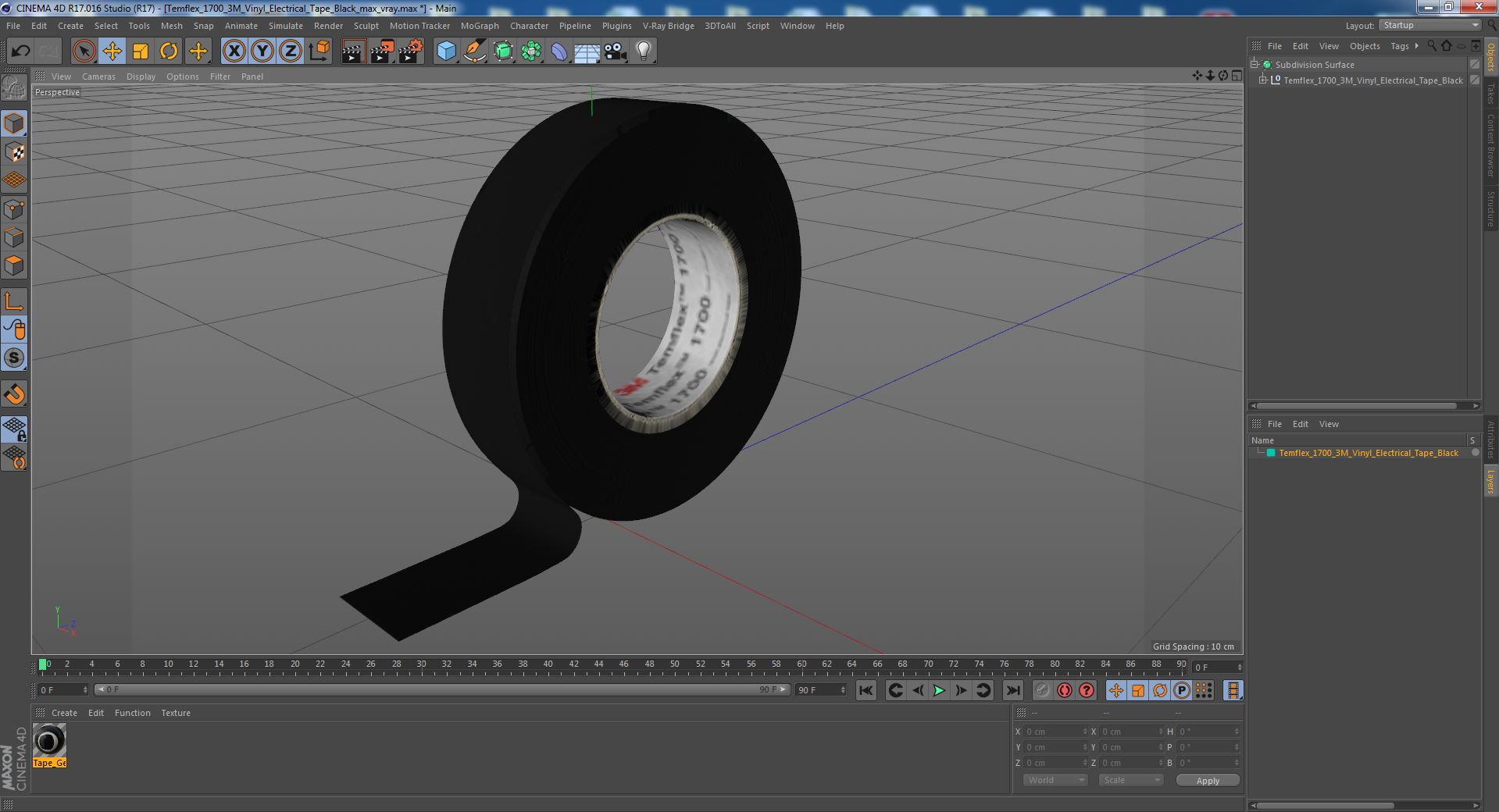The image size is (1499, 812).
Task: Open the MoGraph menu
Action: (x=479, y=26)
